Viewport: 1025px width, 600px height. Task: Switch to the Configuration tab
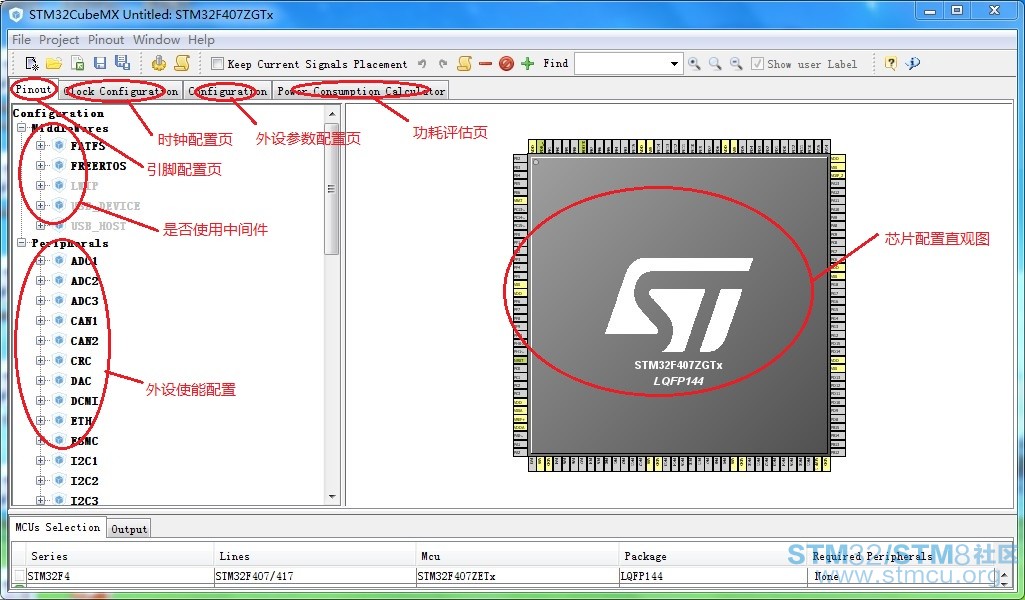[x=227, y=91]
